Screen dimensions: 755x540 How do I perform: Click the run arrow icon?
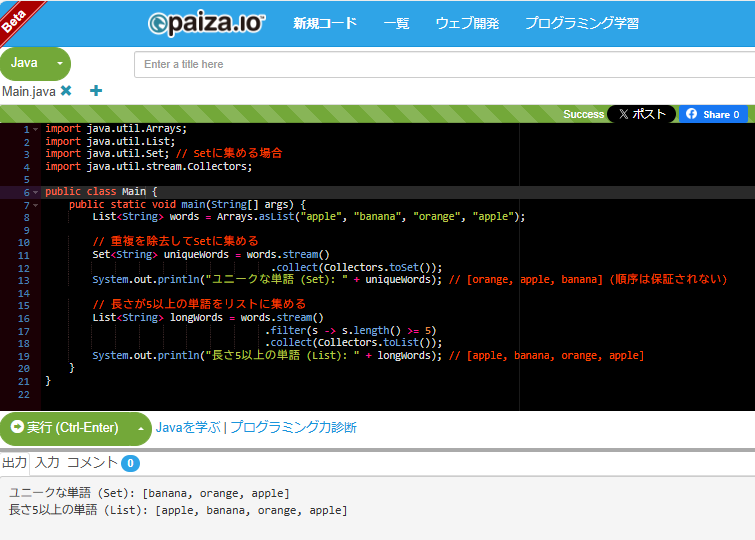point(16,428)
